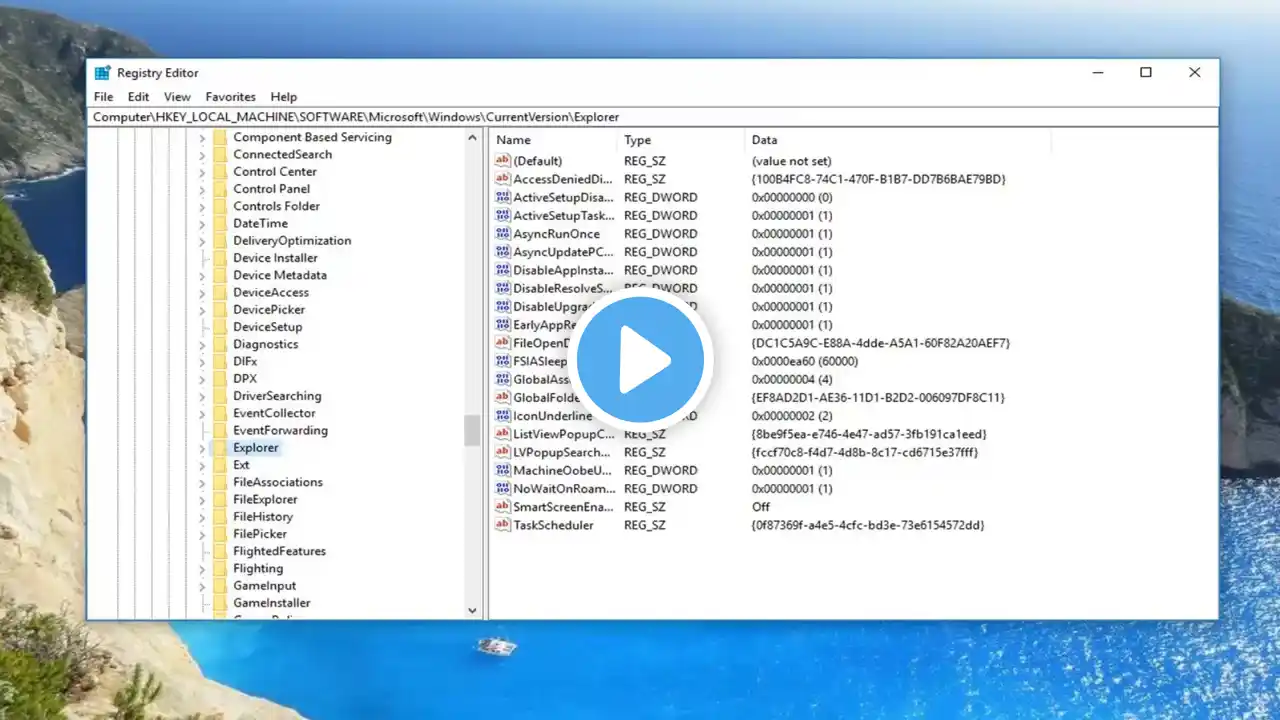
Task: Click the DisableResolveS... value icon
Action: coord(503,288)
